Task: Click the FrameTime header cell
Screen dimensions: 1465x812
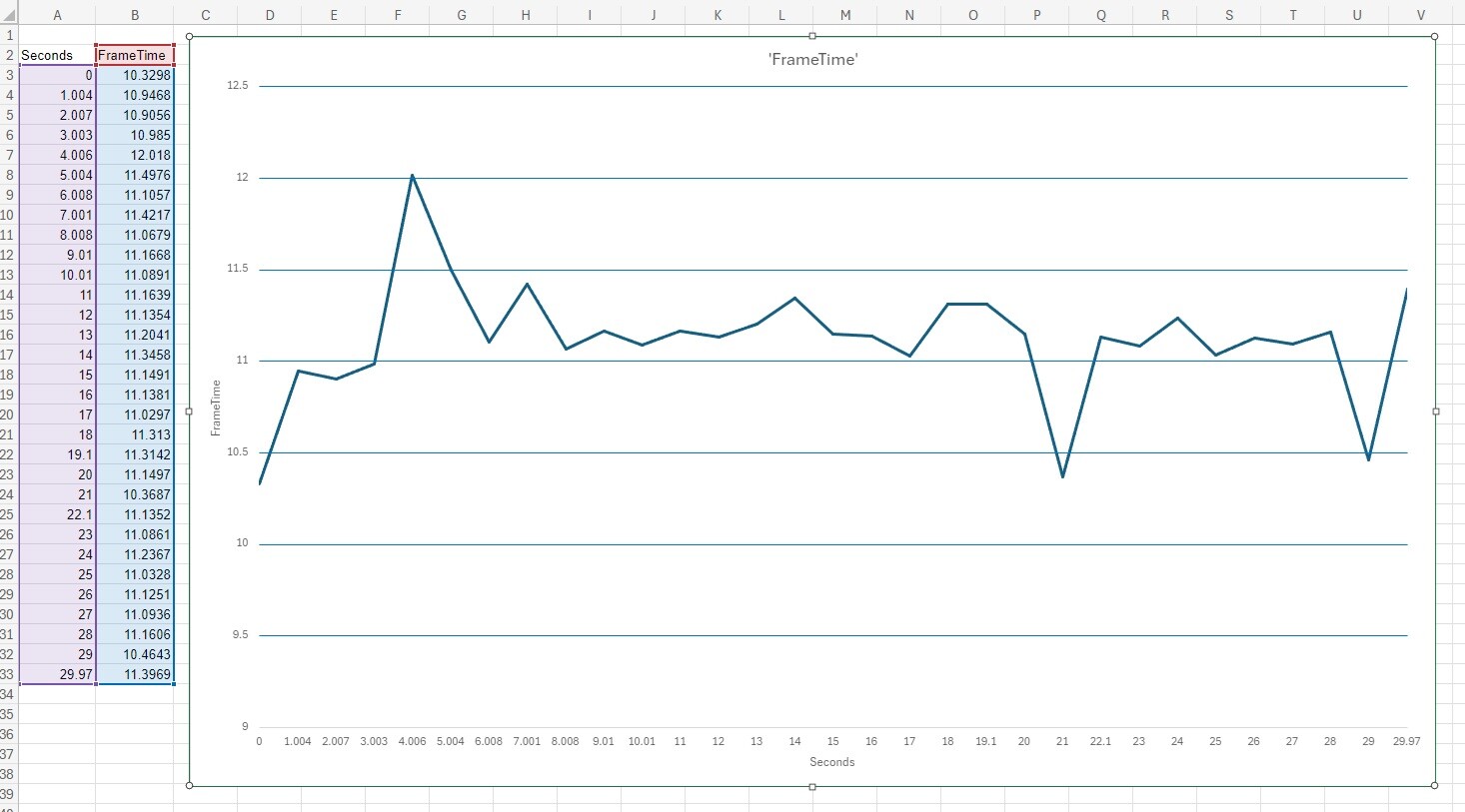Action: point(135,55)
